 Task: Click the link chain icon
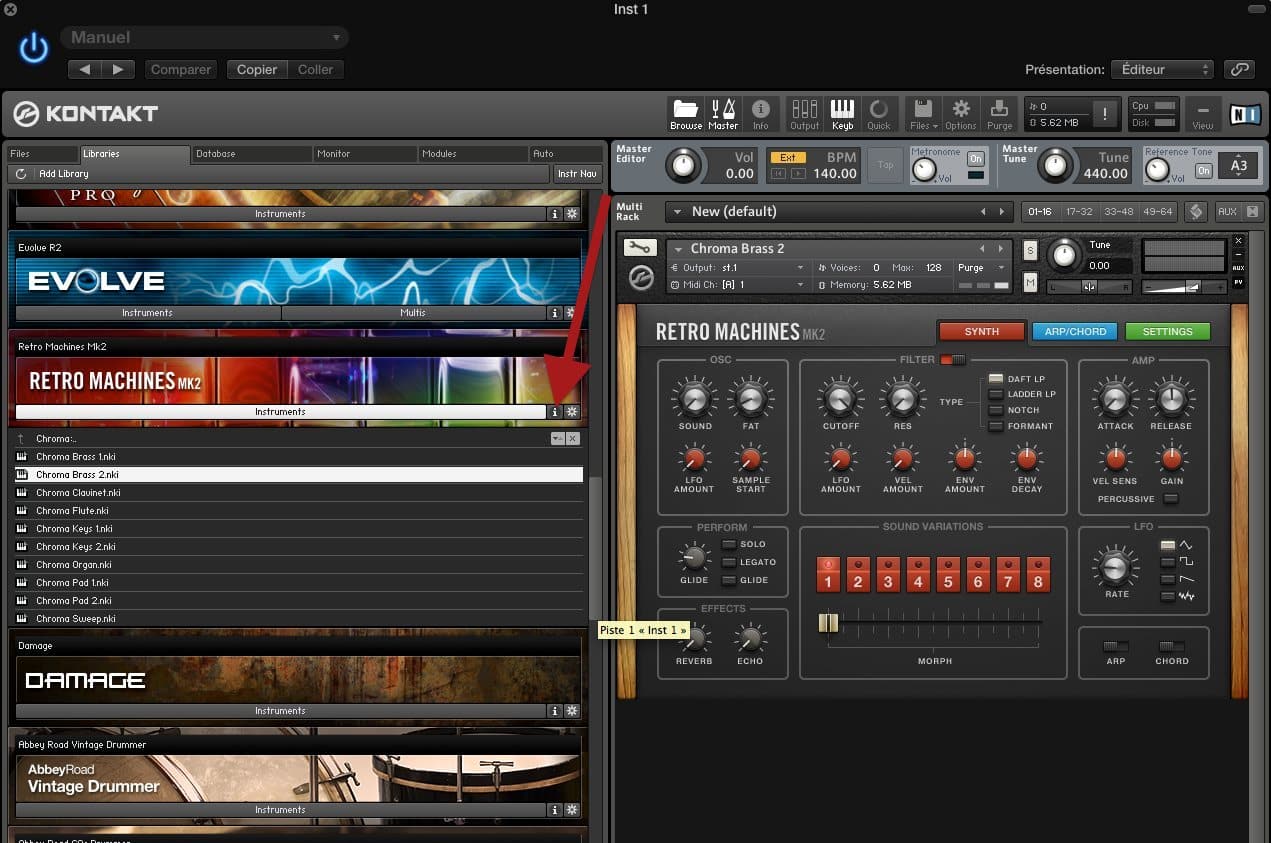(1240, 69)
